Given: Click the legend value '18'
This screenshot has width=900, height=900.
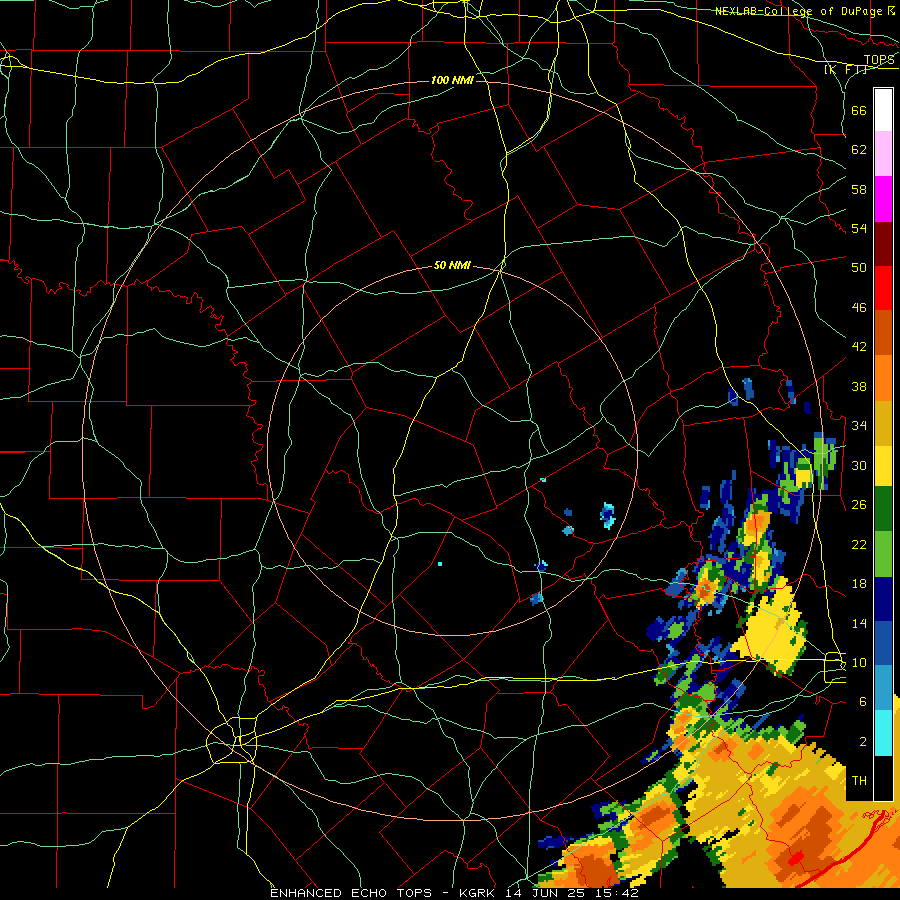Looking at the screenshot, I should point(859,583).
